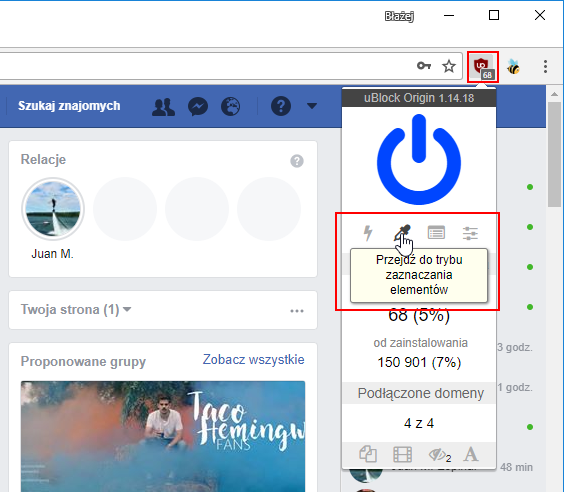564x492 pixels.
Task: Open Twoja strona options ellipsis
Action: pos(297,311)
